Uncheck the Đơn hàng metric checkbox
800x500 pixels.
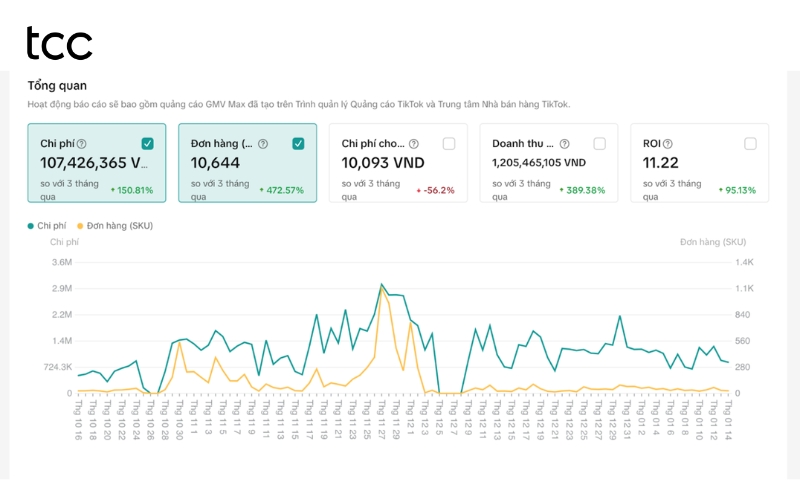coord(298,144)
